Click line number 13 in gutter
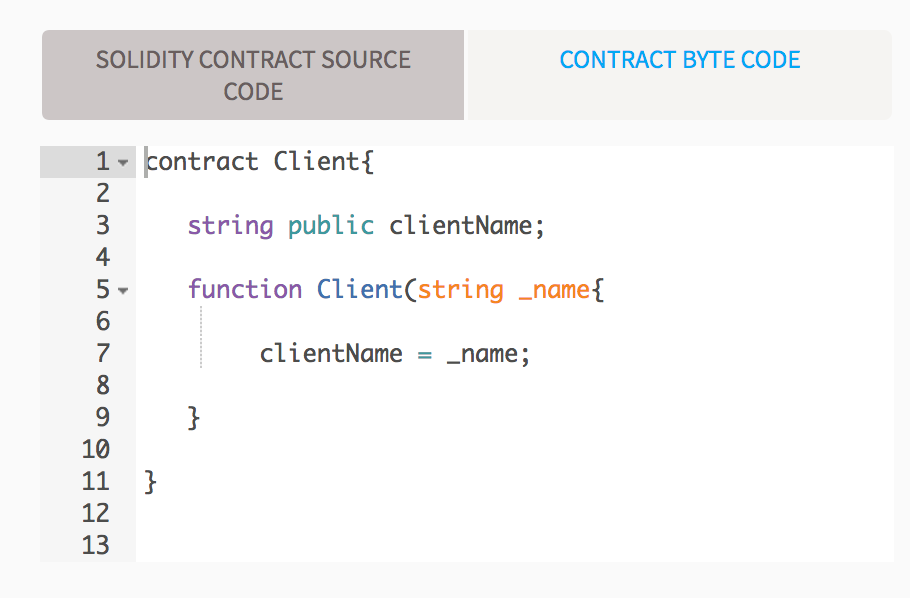Screen dimensions: 910x598 coord(95,546)
